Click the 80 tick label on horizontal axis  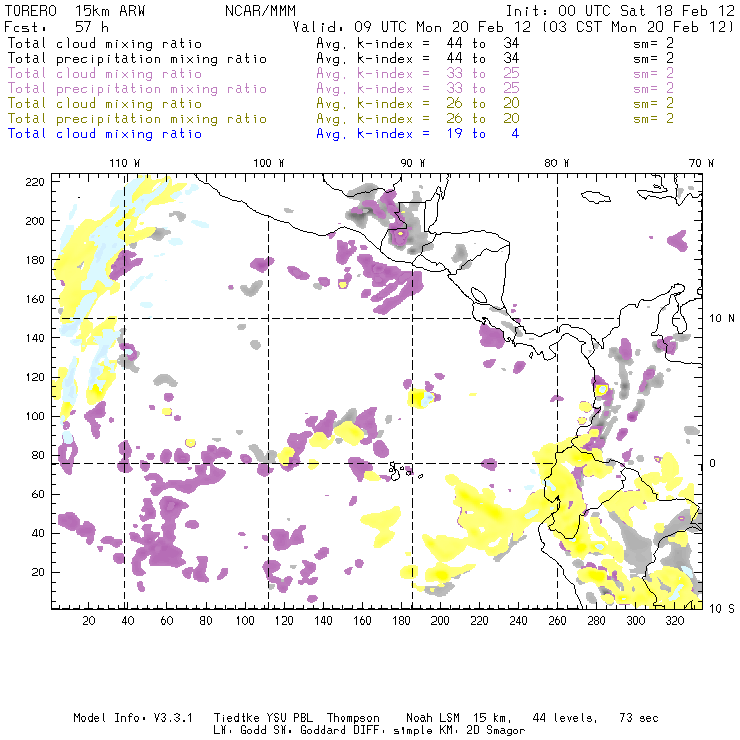(206, 621)
